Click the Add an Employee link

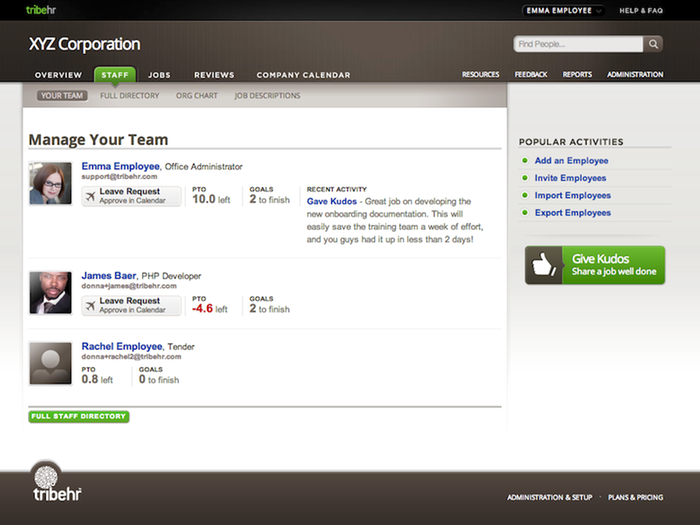pos(571,160)
